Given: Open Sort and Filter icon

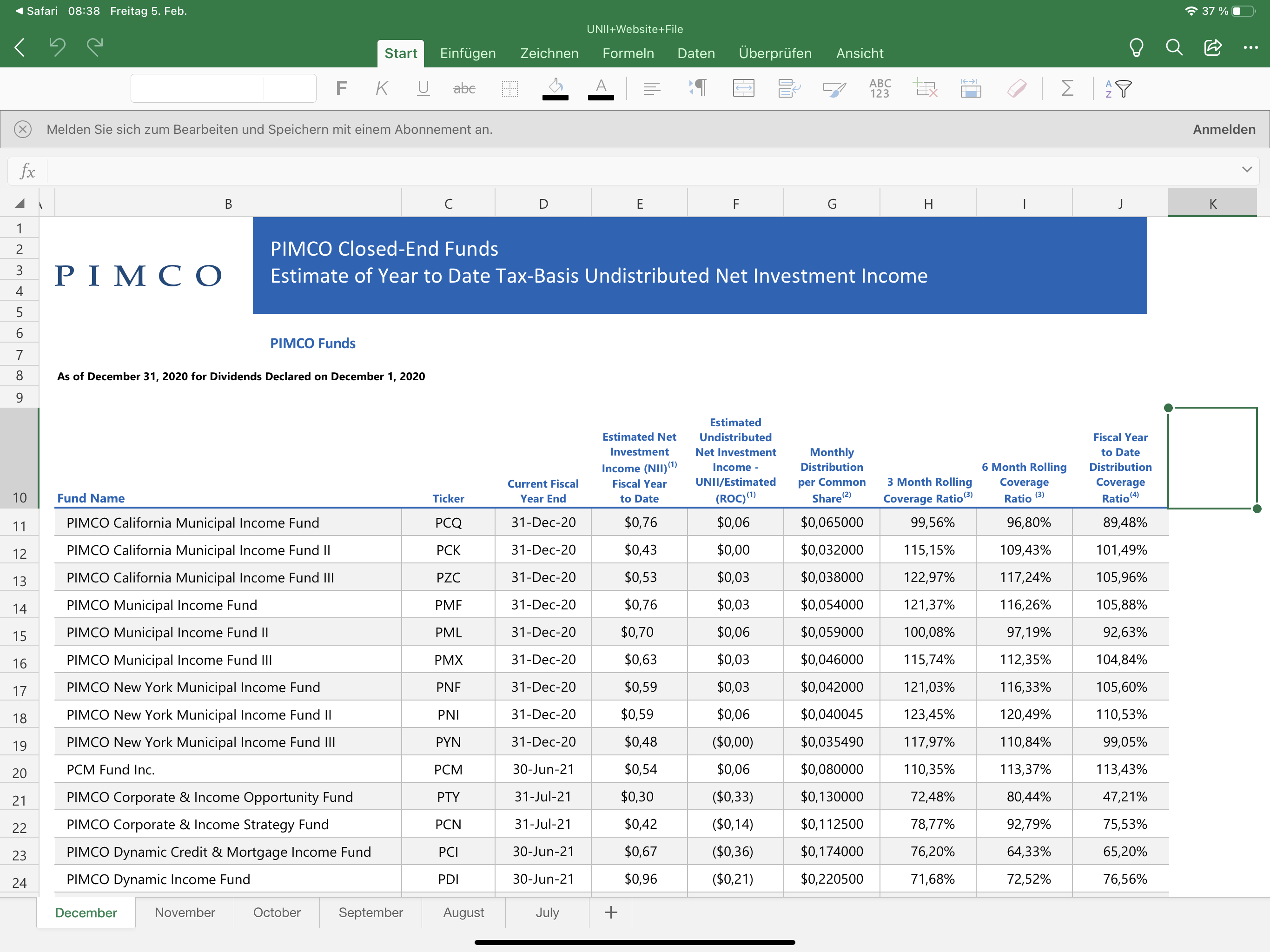Looking at the screenshot, I should [x=1118, y=88].
